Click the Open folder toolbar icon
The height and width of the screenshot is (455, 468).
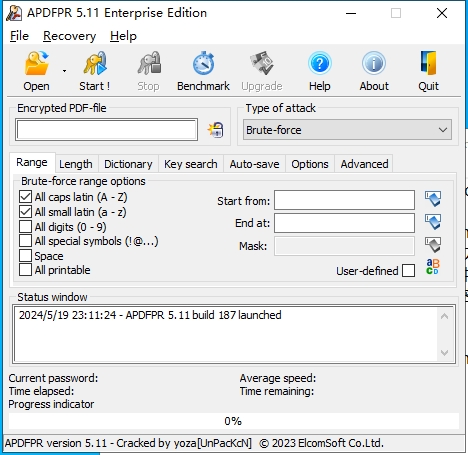click(x=36, y=63)
